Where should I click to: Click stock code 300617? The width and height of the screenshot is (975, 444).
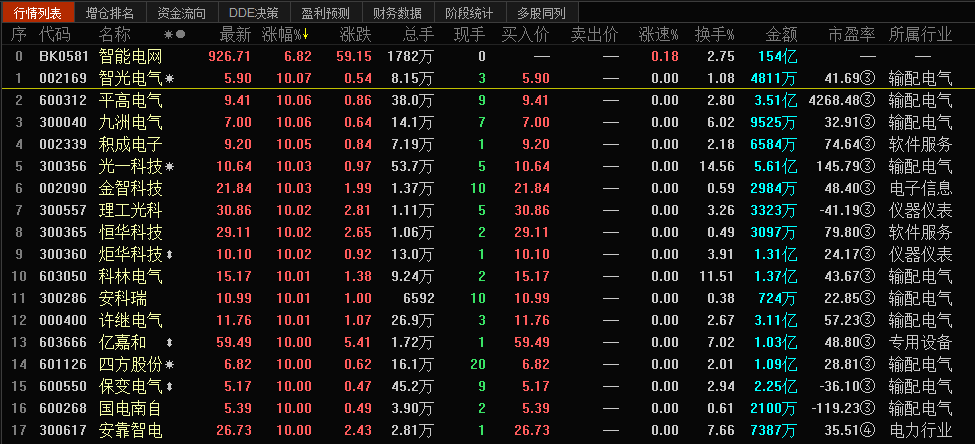coord(63,430)
